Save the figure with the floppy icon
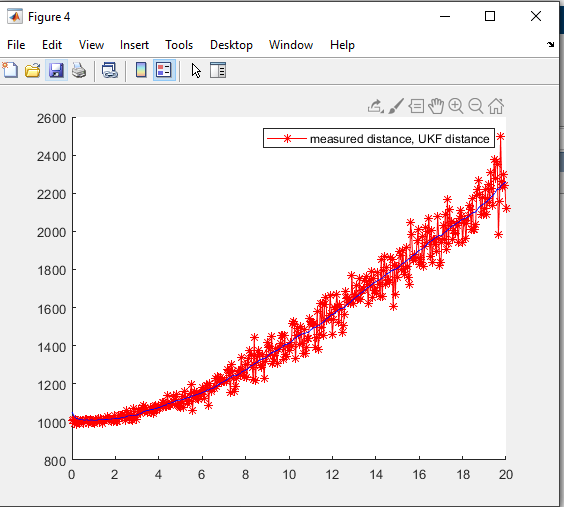 coord(56,70)
